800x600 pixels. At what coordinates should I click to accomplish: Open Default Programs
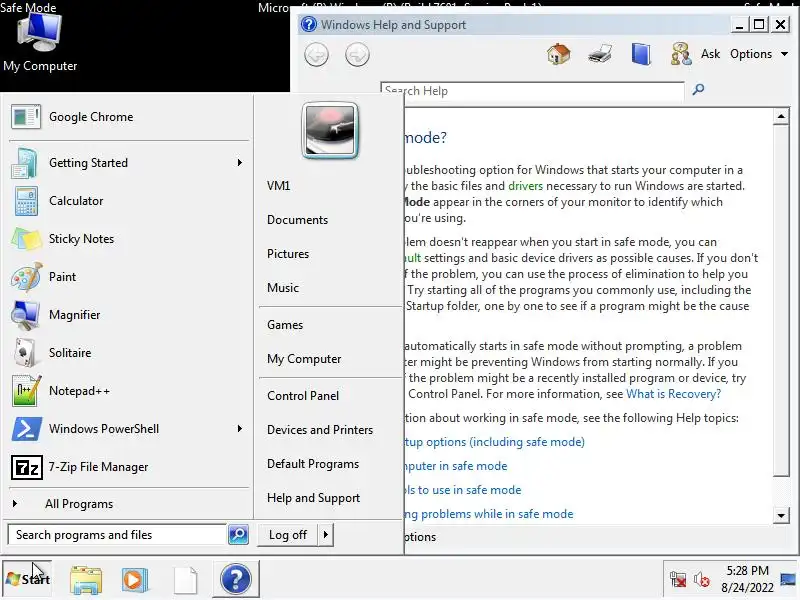pyautogui.click(x=313, y=464)
